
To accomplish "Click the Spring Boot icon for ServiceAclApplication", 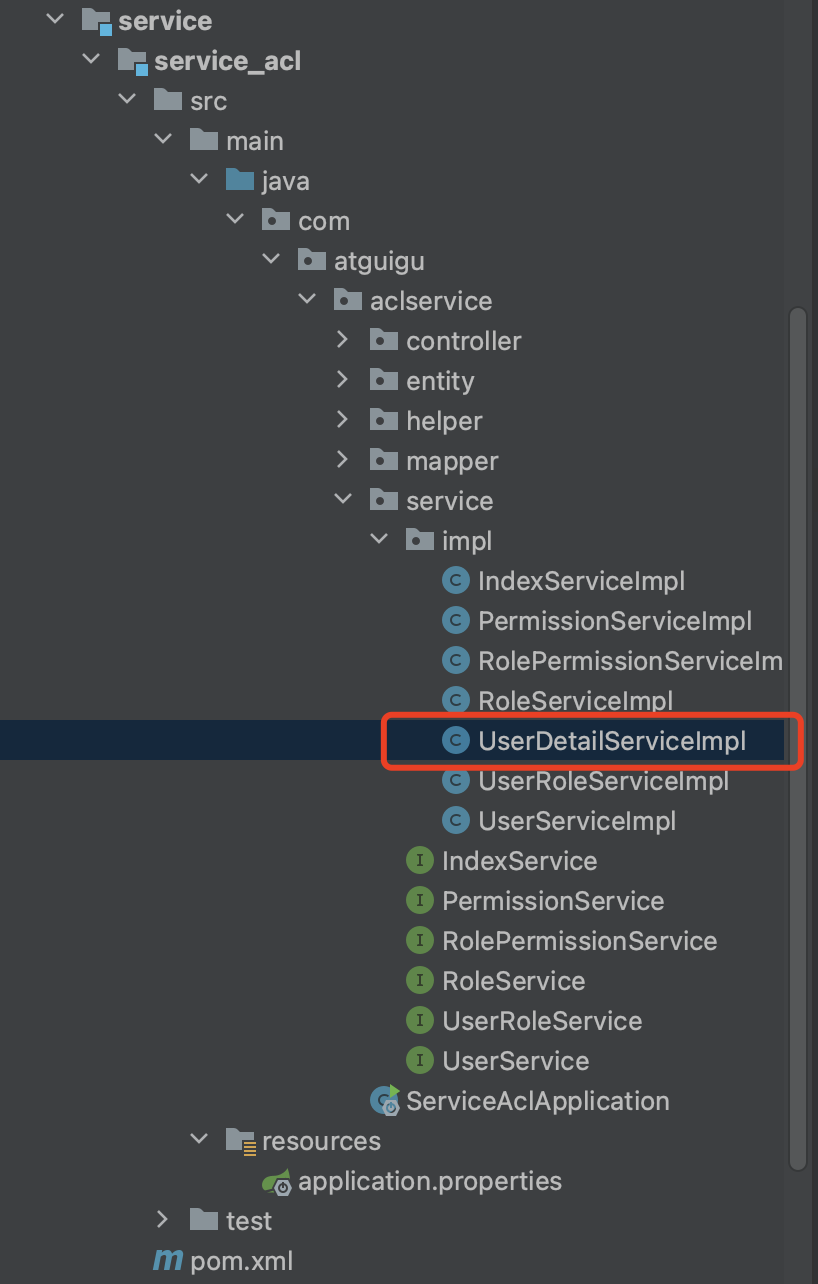I will 384,1101.
